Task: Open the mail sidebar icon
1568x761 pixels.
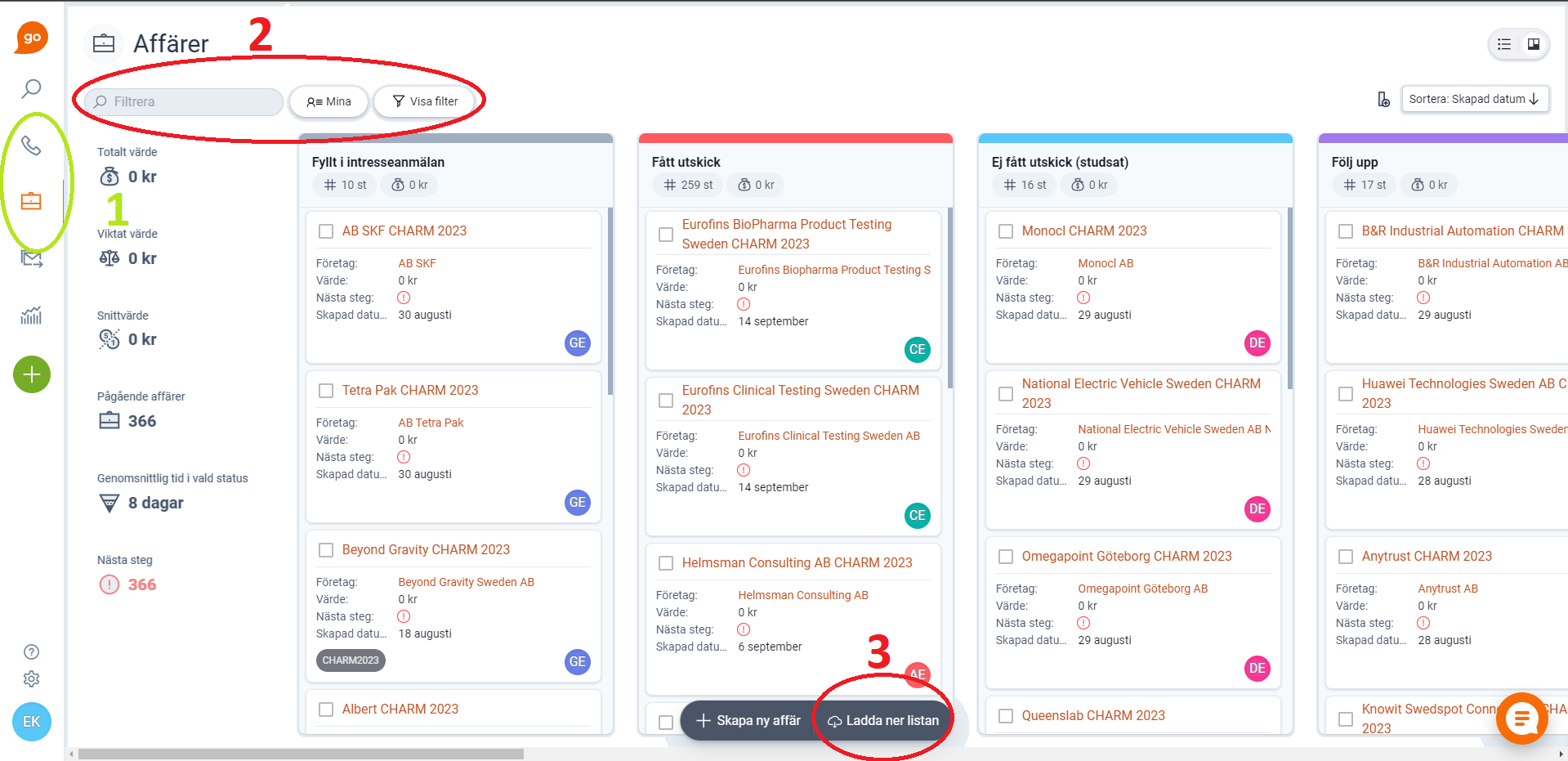Action: [31, 258]
